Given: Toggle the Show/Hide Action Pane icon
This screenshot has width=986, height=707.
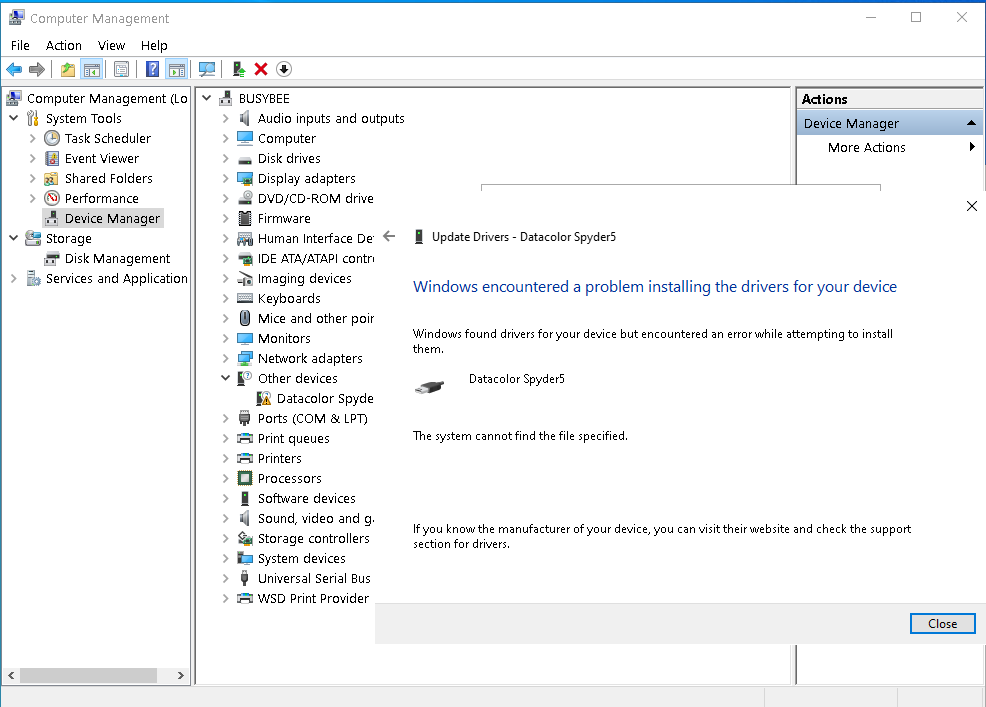Looking at the screenshot, I should coord(177,69).
